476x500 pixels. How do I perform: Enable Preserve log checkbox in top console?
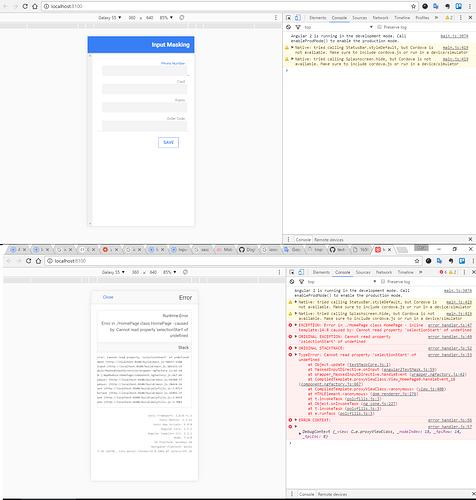coord(379,27)
